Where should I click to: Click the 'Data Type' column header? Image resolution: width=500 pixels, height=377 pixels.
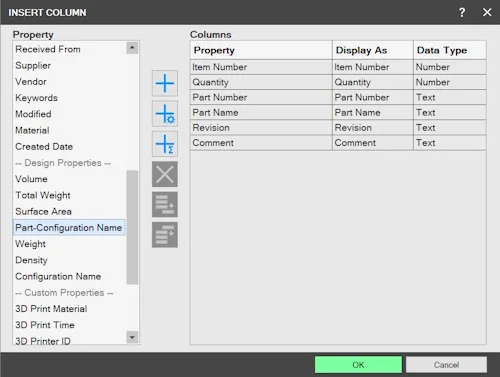point(450,50)
